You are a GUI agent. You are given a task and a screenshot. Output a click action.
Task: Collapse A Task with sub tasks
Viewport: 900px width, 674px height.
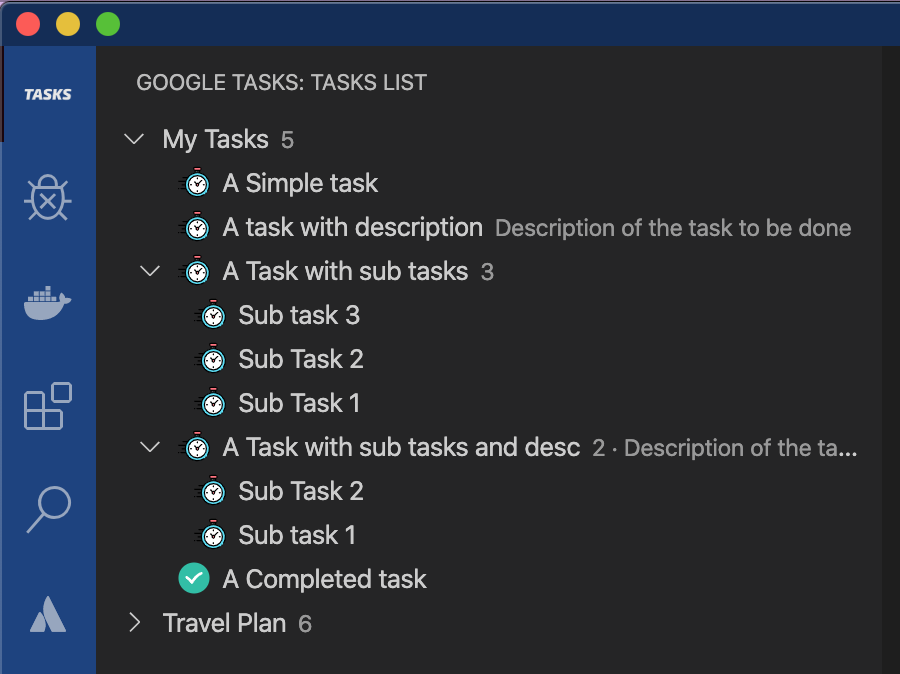pyautogui.click(x=150, y=271)
